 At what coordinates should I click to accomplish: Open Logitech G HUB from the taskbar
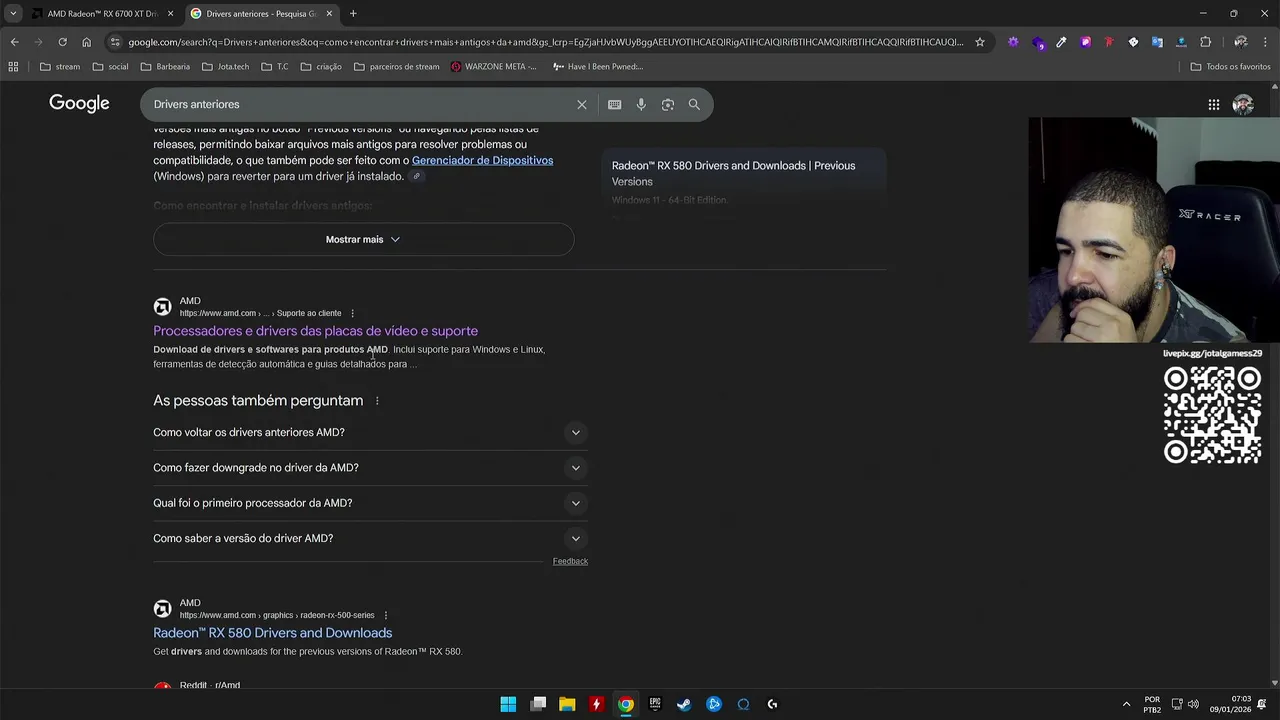[772, 704]
